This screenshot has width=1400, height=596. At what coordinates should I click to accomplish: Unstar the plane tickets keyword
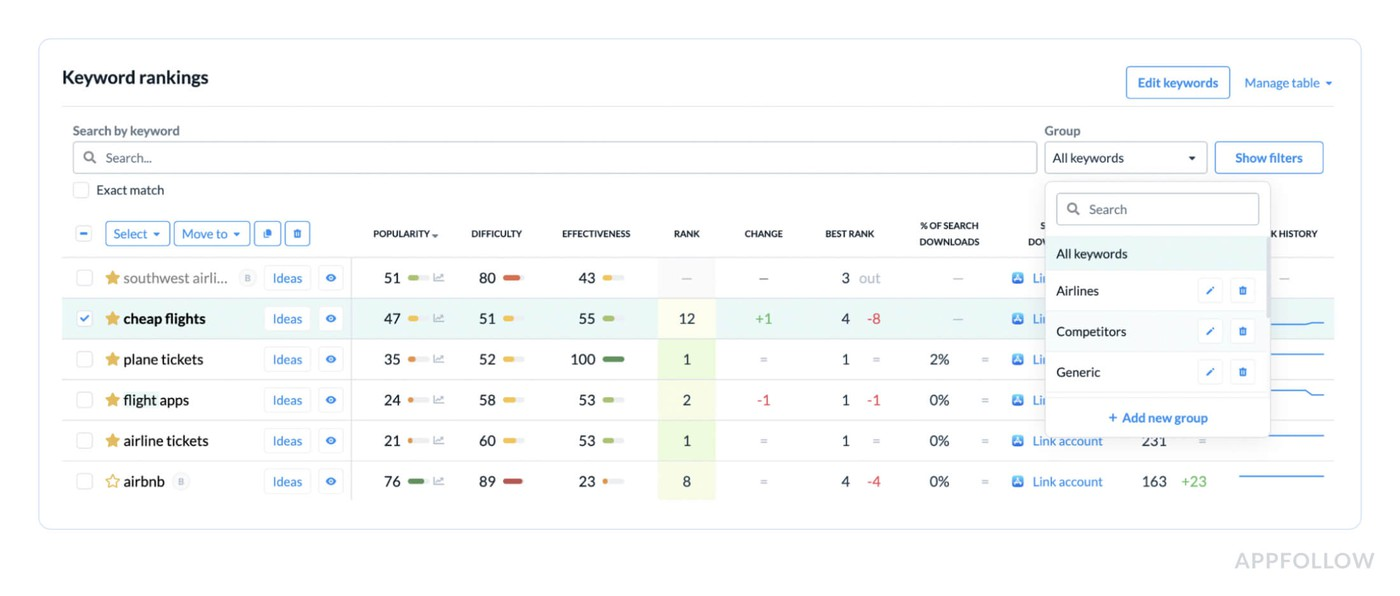point(112,359)
